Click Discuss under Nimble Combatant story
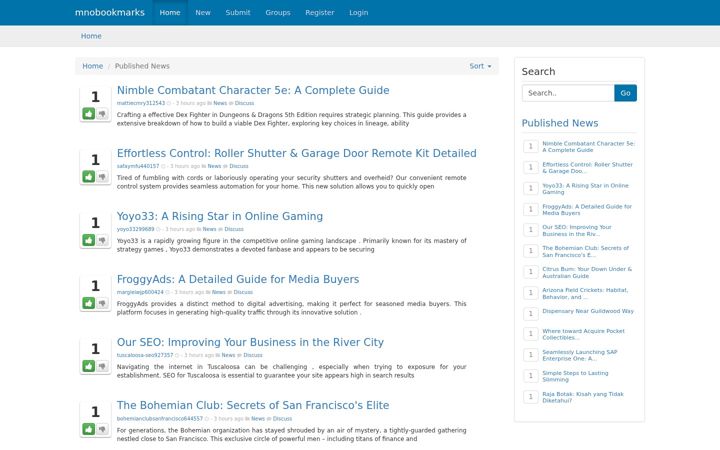This screenshot has height=450, width=720. coord(244,103)
